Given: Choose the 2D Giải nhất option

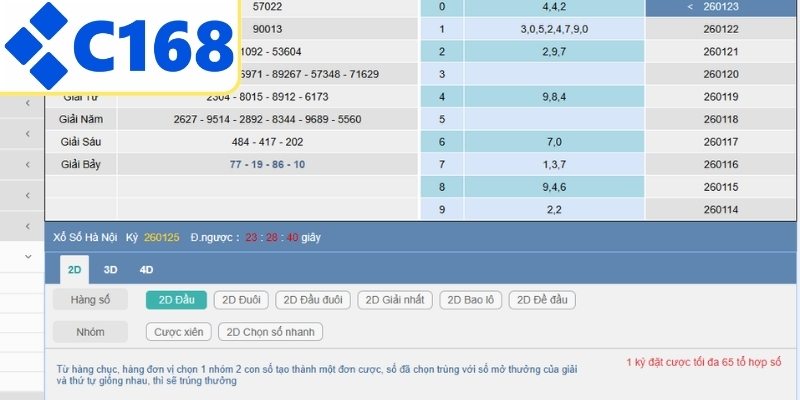Looking at the screenshot, I should [397, 299].
